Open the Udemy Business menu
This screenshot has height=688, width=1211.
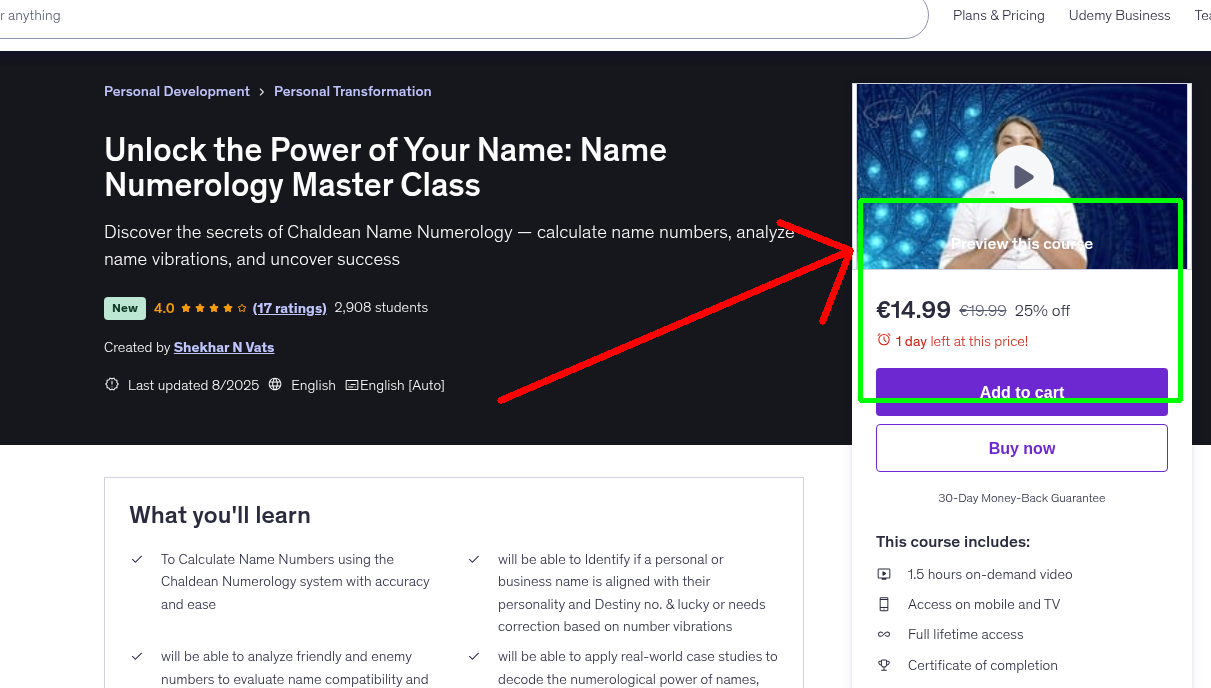(1119, 15)
